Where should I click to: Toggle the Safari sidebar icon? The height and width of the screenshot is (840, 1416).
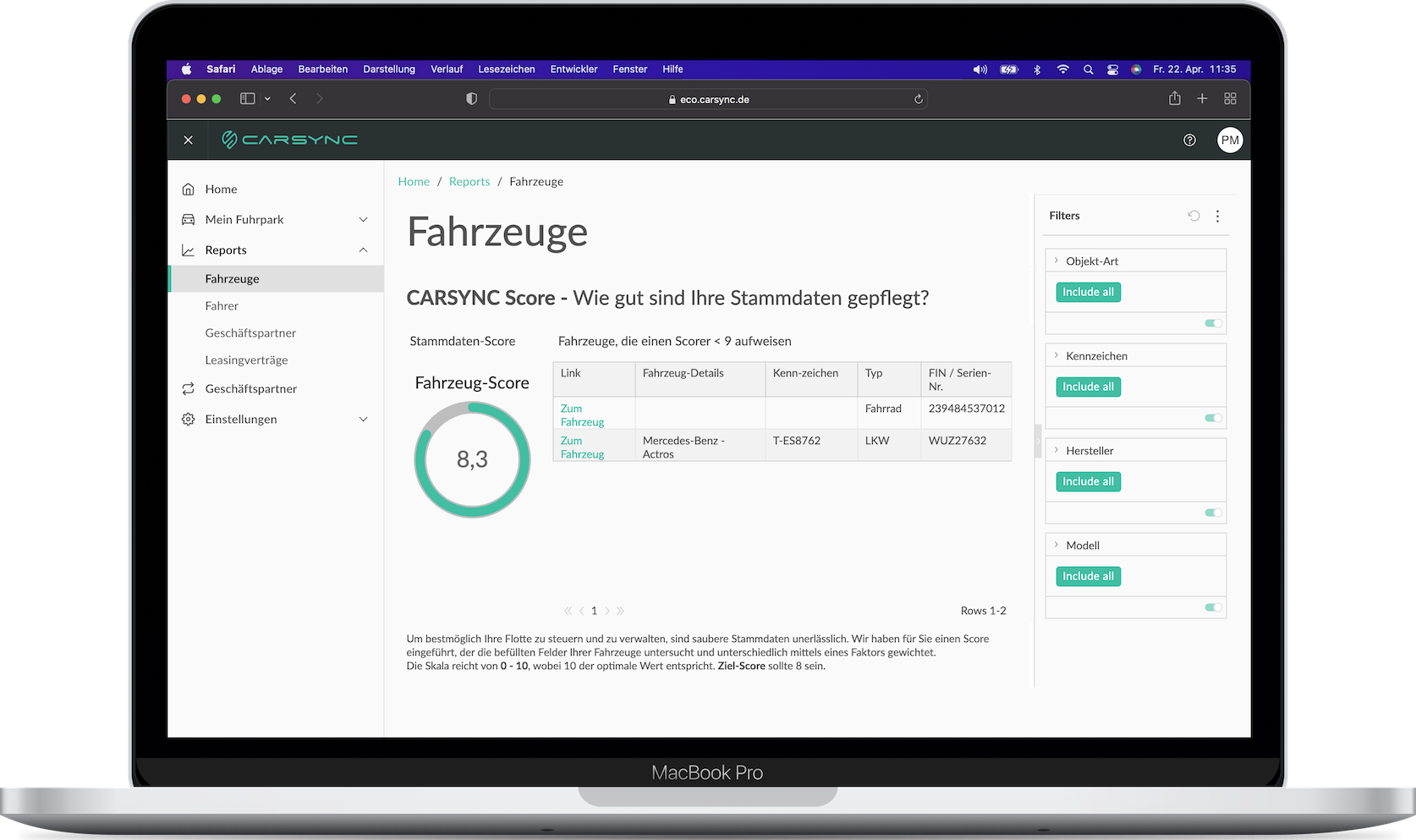pyautogui.click(x=248, y=99)
